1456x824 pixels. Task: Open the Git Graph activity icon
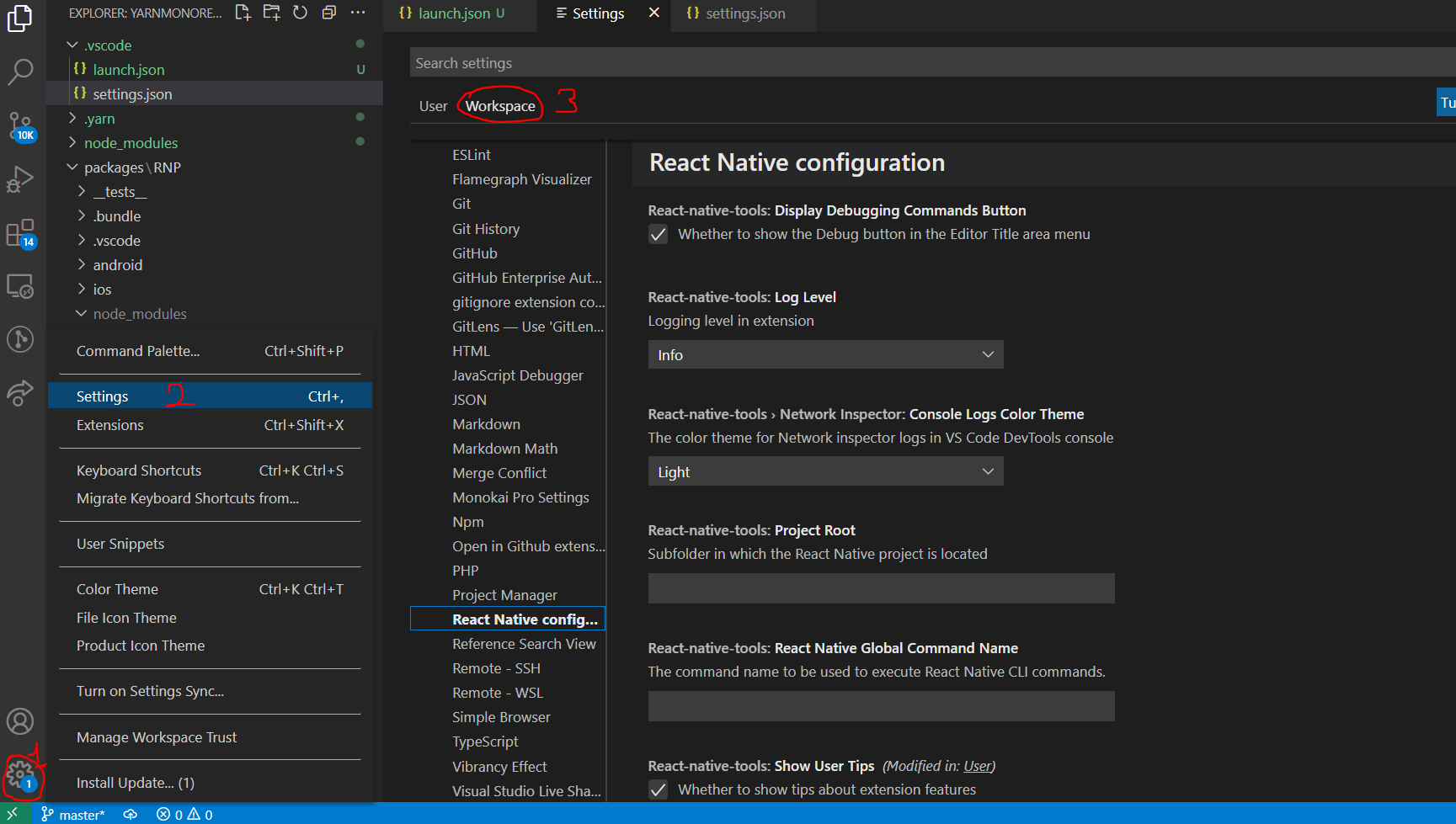19,339
